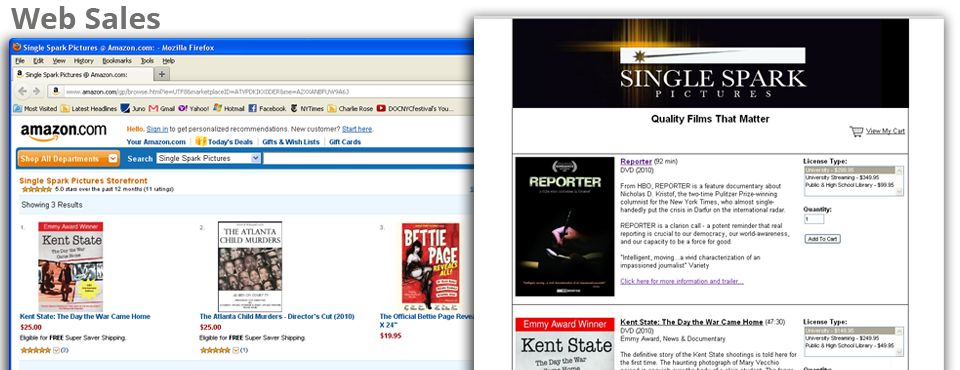
Task: Select Public & High School Library - $99.95
Action: pos(849,184)
